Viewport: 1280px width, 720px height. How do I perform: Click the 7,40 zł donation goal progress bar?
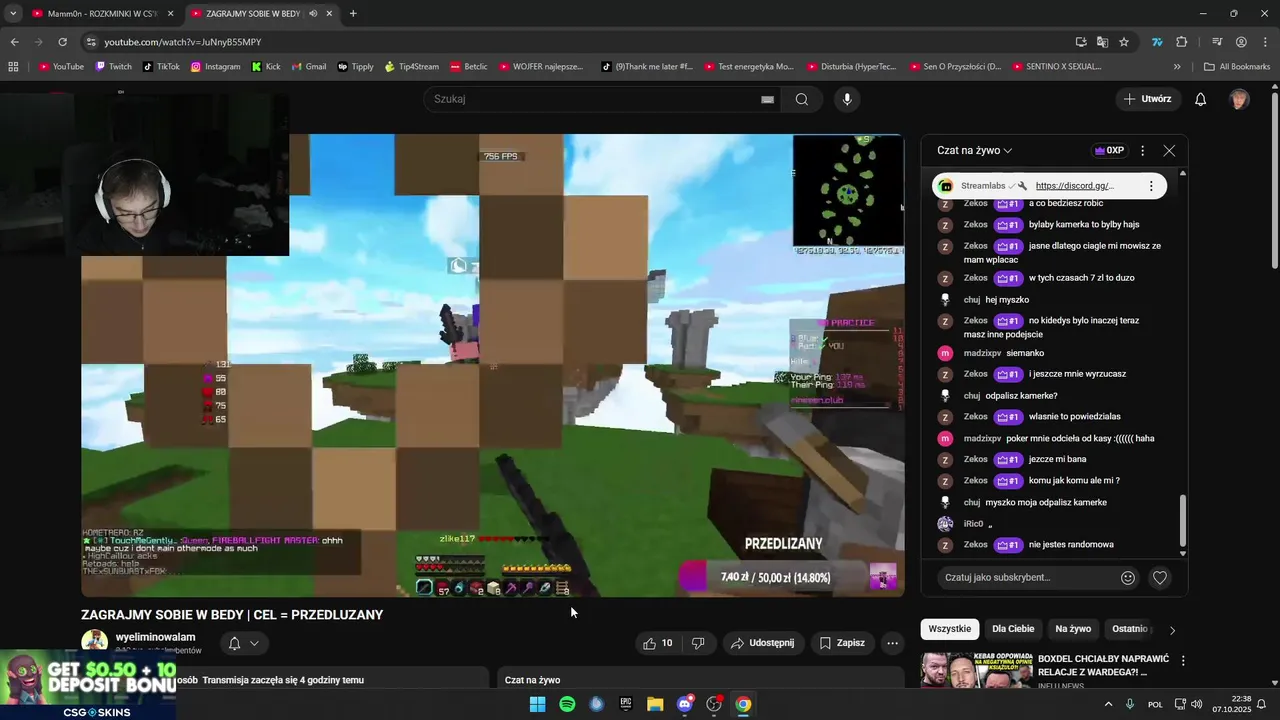pyautogui.click(x=774, y=577)
